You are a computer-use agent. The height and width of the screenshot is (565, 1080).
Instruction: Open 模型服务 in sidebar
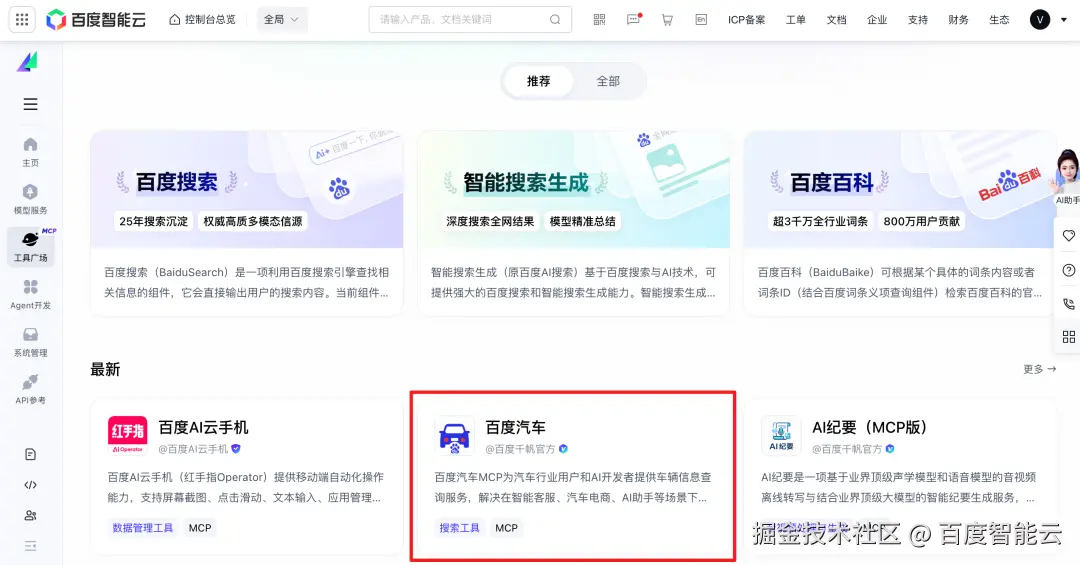[x=30, y=200]
